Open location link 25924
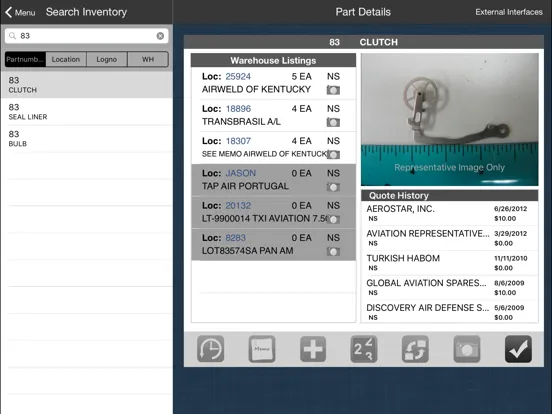552x414 pixels. (238, 76)
